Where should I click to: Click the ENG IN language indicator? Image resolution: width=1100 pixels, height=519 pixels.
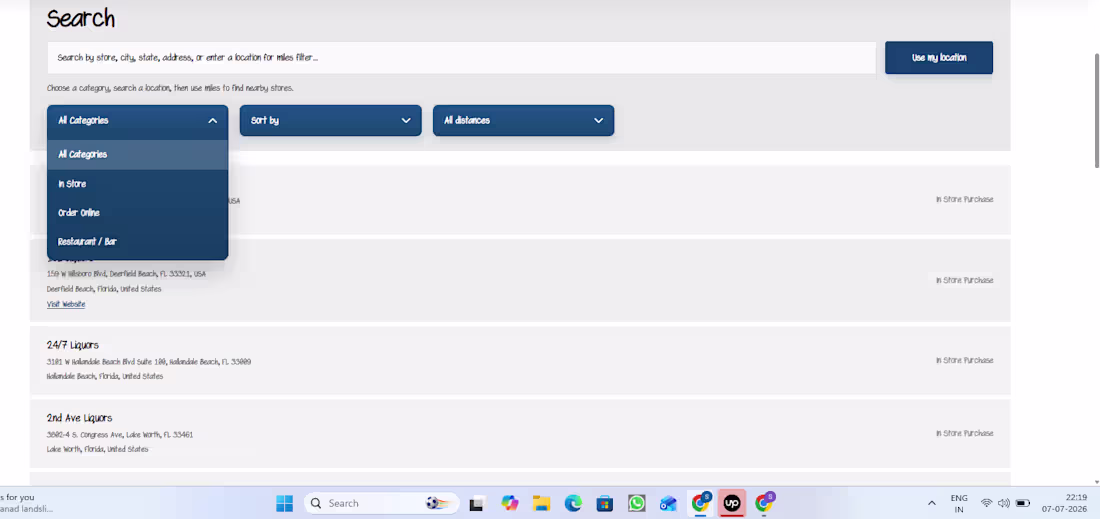point(959,503)
